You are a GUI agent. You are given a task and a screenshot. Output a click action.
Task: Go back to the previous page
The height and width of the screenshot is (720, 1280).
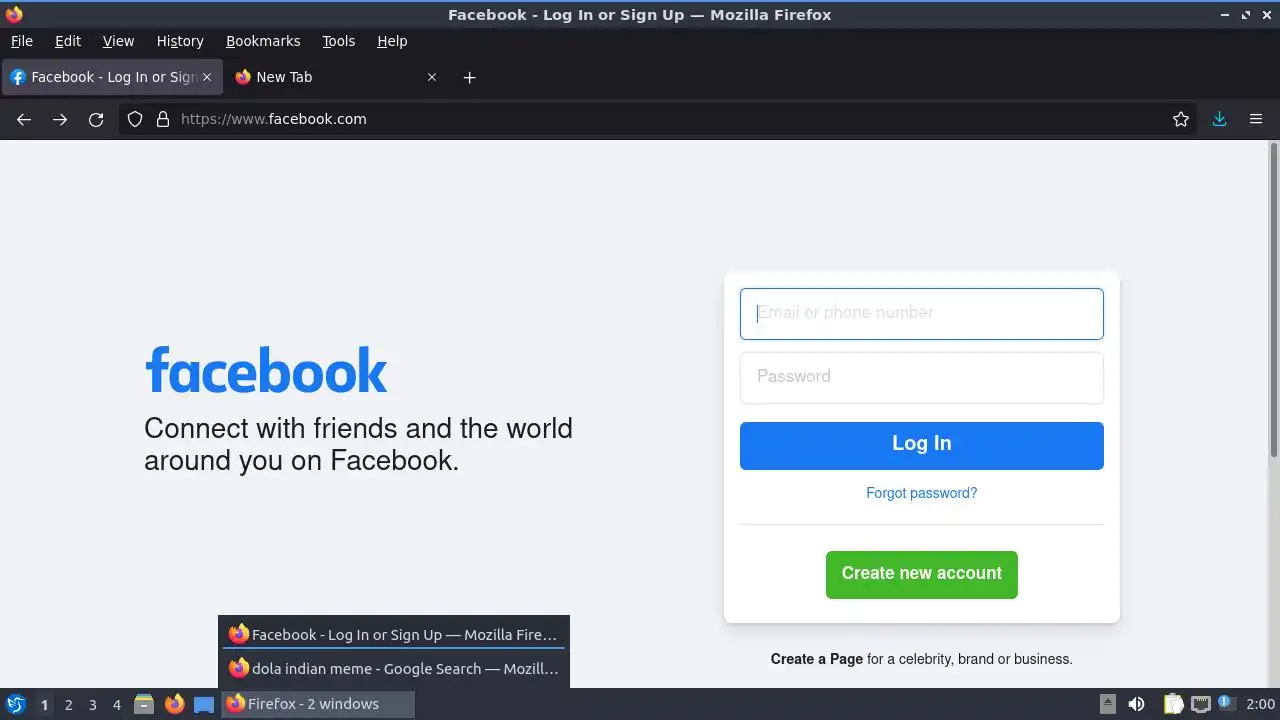tap(24, 119)
